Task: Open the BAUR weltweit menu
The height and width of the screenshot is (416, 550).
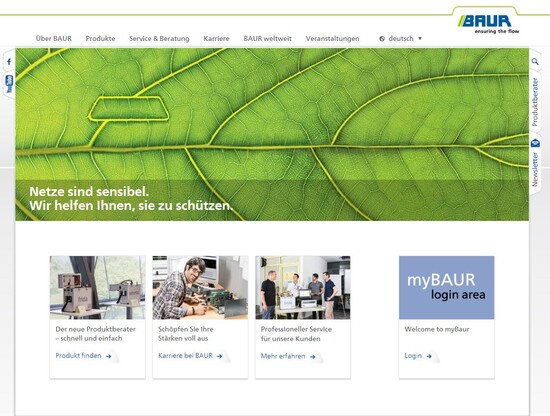Action: click(x=268, y=39)
